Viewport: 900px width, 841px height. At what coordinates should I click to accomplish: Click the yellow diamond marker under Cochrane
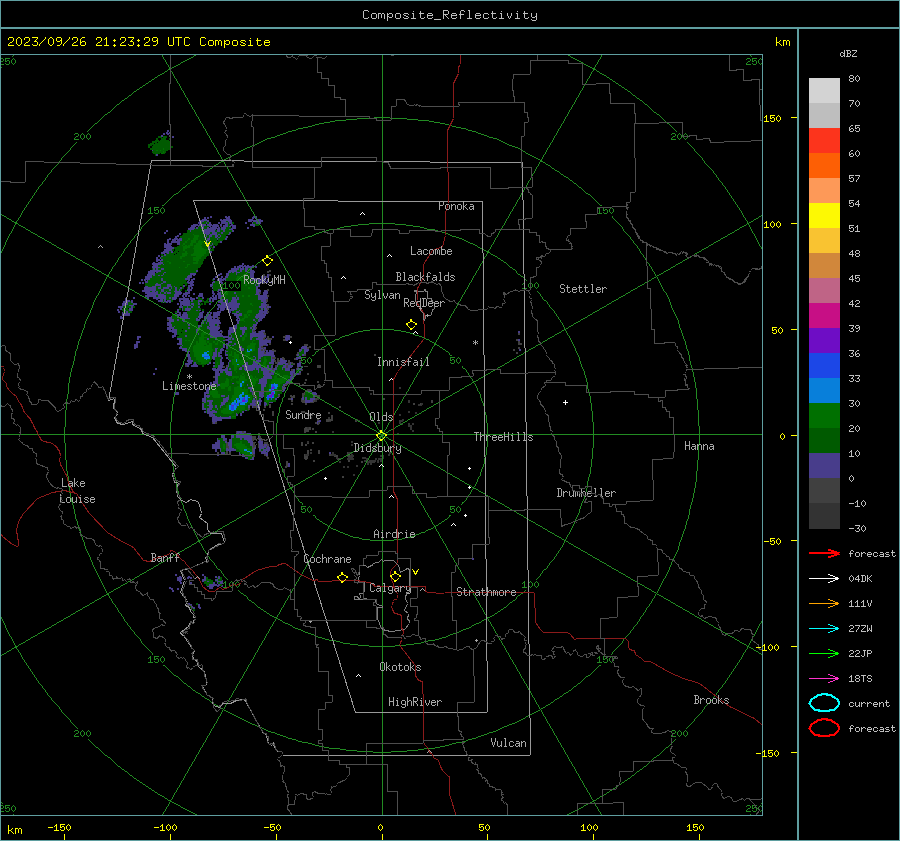coord(342,578)
